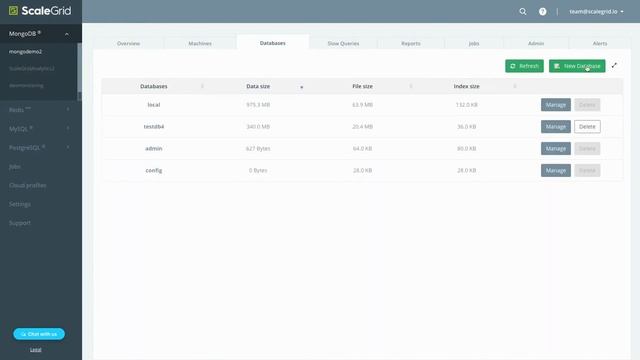Click the New Database button
Image resolution: width=640 pixels, height=360 pixels.
(577, 66)
